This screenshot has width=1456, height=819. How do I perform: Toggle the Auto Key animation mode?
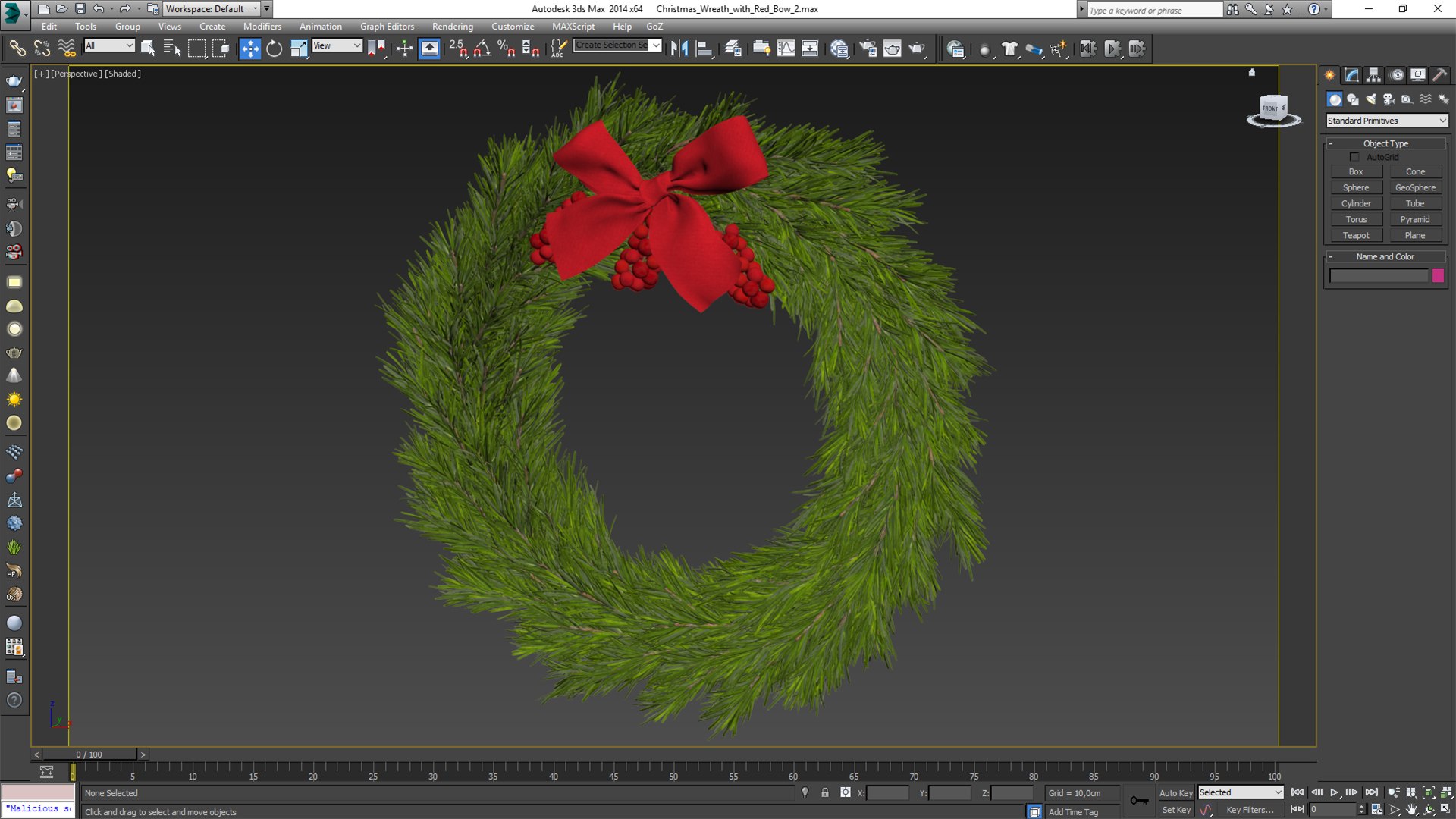coord(1175,793)
